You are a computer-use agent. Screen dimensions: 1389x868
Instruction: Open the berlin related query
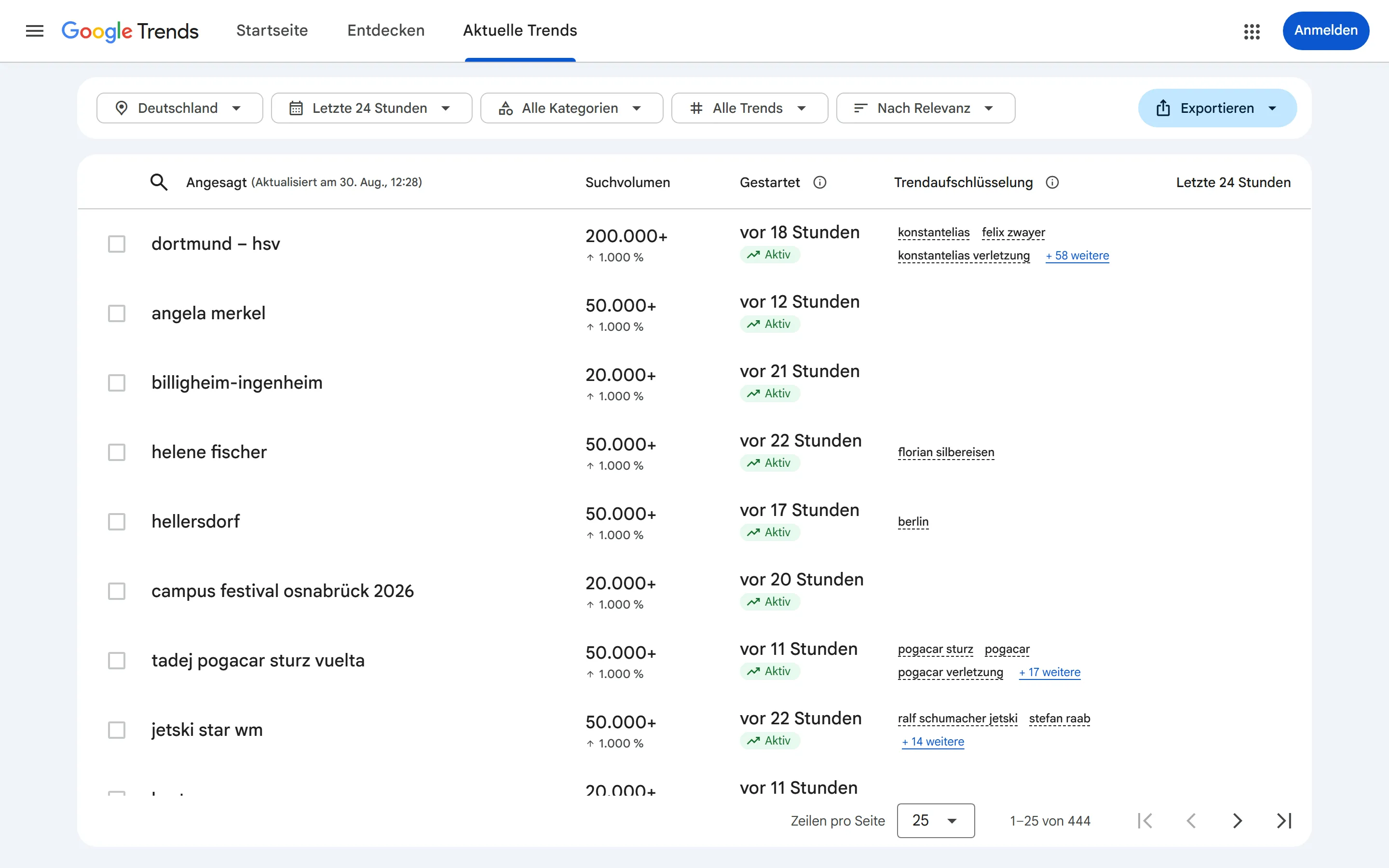(x=913, y=522)
